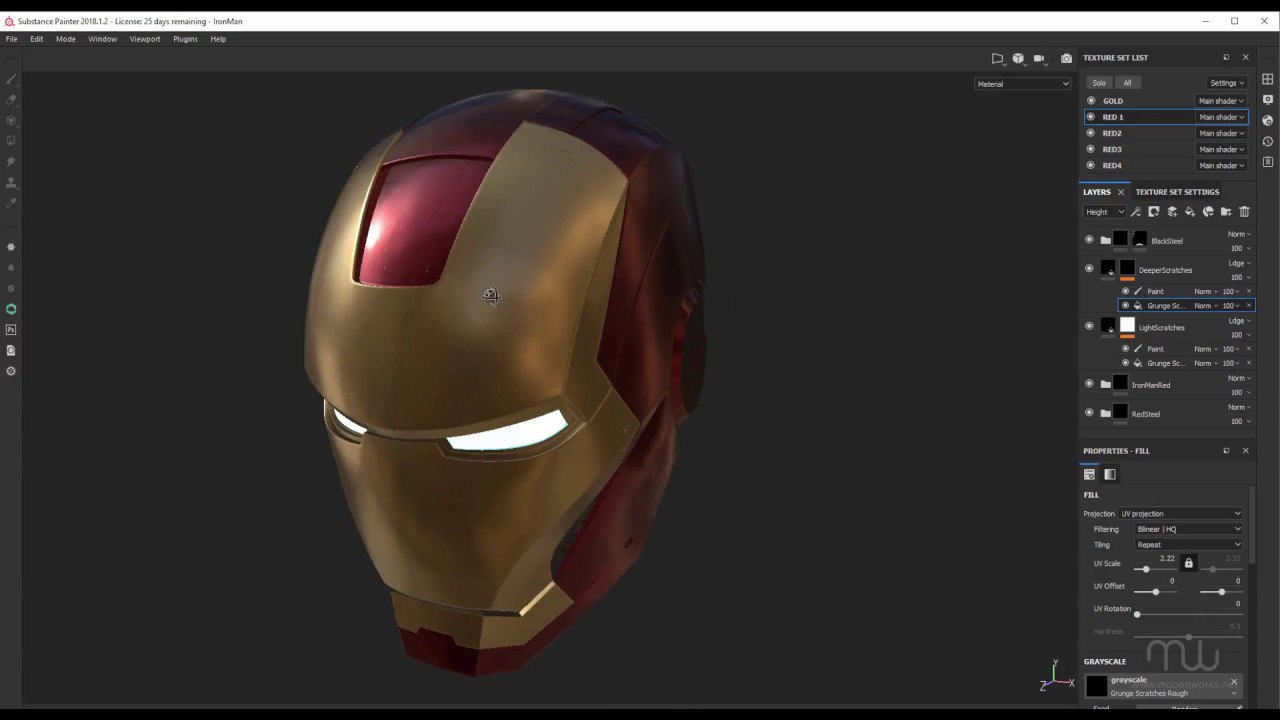Viewport: 1280px width, 720px height.
Task: Toggle visibility of the GOLD texture set
Action: click(1091, 101)
